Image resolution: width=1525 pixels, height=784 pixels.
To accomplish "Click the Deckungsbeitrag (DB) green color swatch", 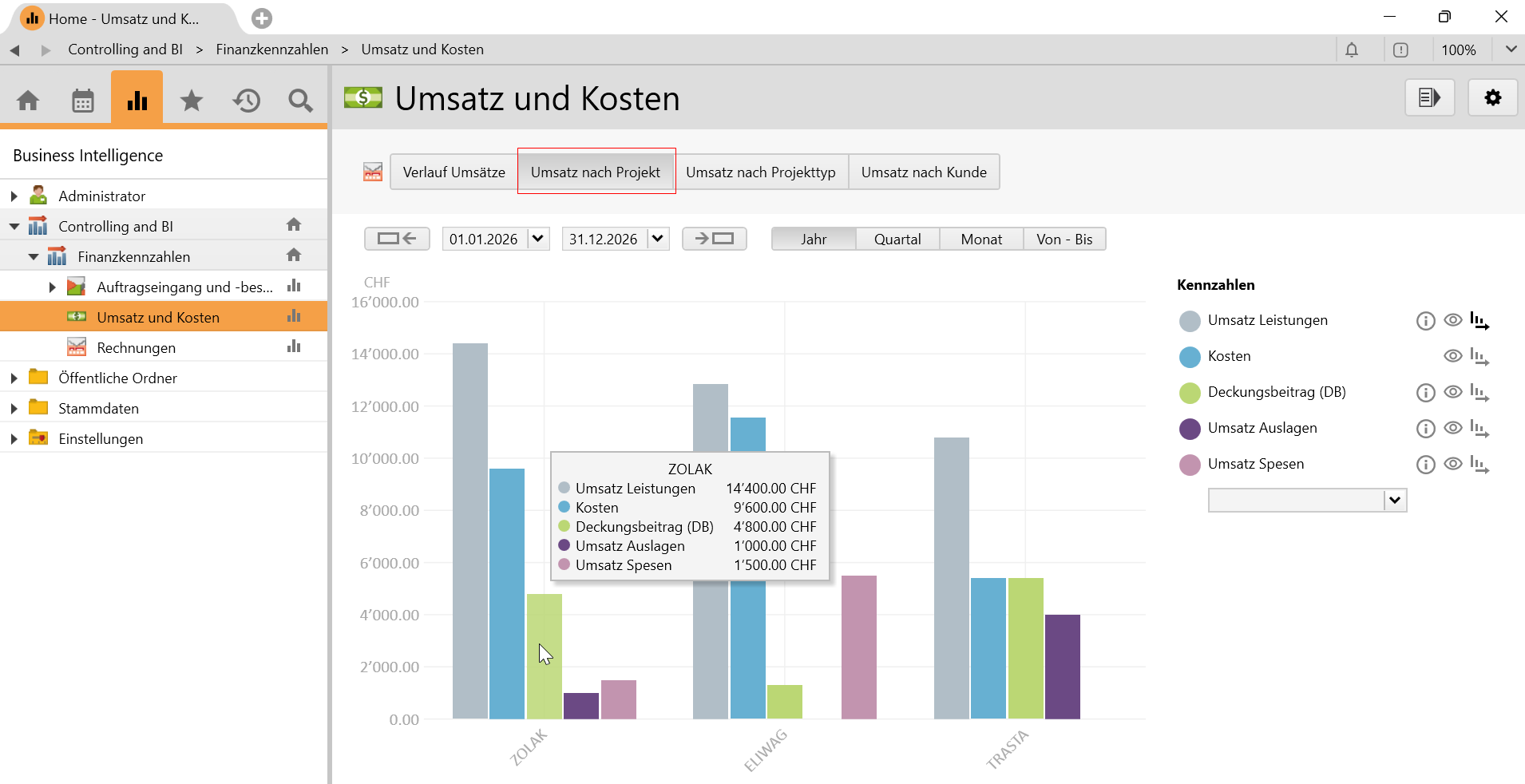I will pyautogui.click(x=1190, y=393).
